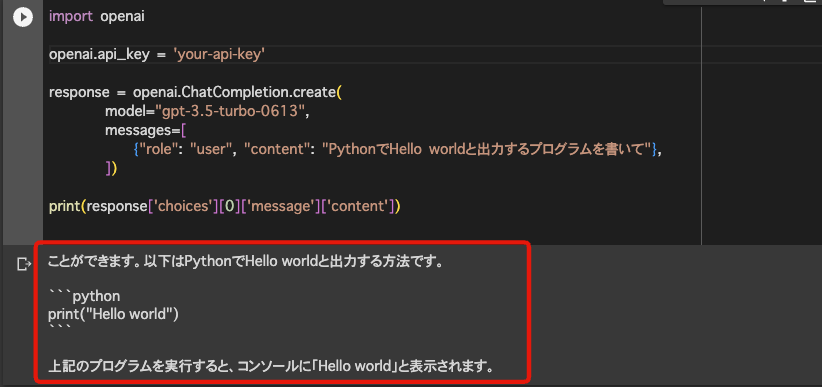Image resolution: width=822 pixels, height=387 pixels.
Task: Click the first Japanese output line
Action: [x=246, y=261]
